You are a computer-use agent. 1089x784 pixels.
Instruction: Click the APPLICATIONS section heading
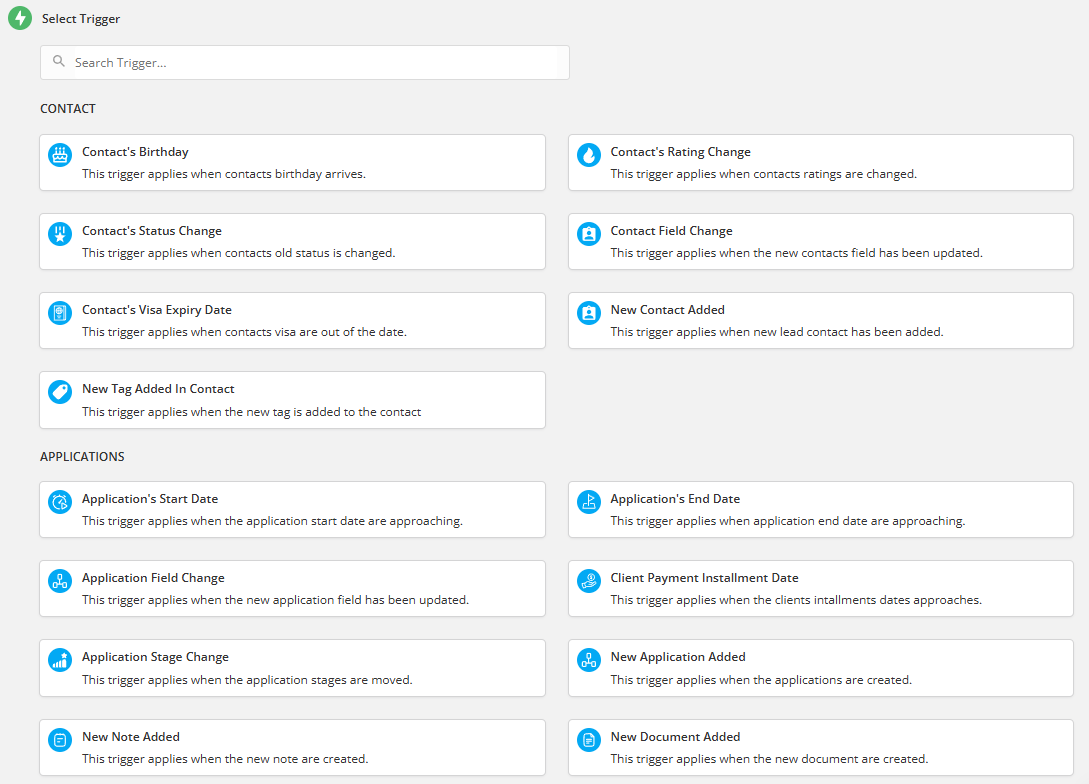[x=82, y=457]
